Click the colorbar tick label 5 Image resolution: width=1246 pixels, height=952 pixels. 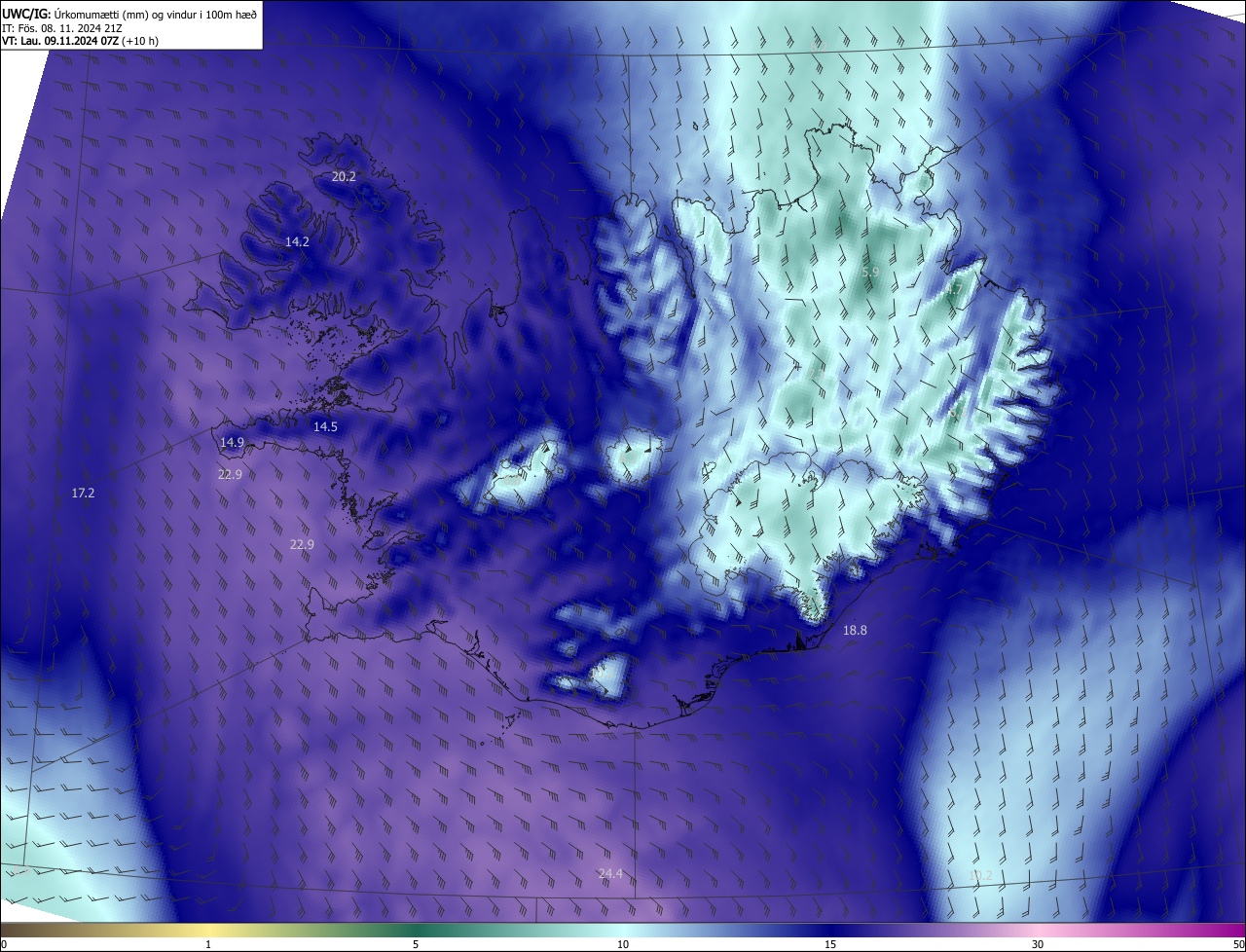tap(416, 945)
